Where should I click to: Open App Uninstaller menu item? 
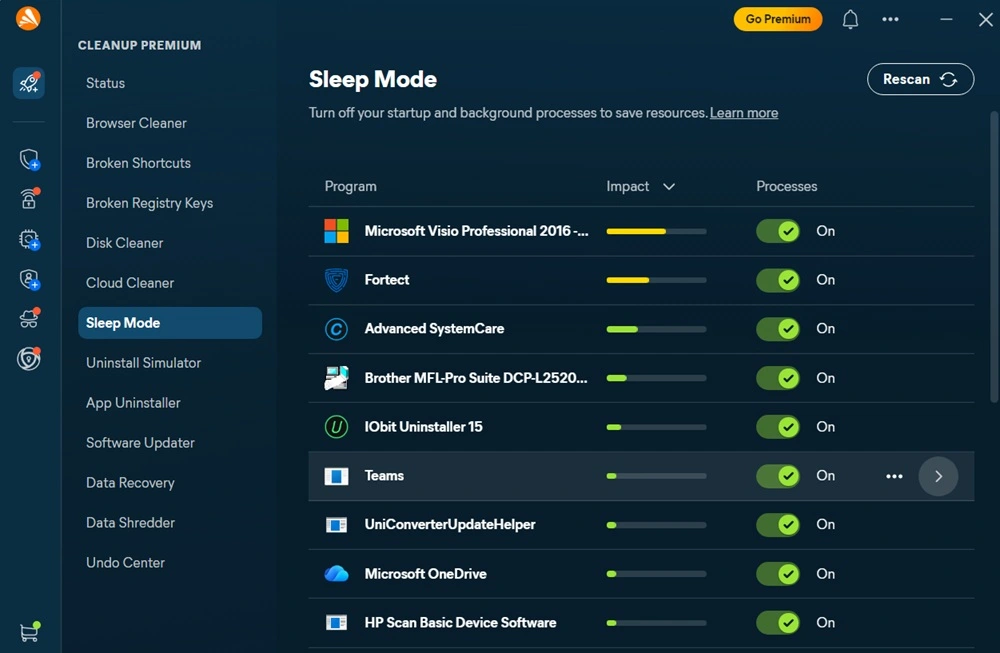click(x=133, y=403)
